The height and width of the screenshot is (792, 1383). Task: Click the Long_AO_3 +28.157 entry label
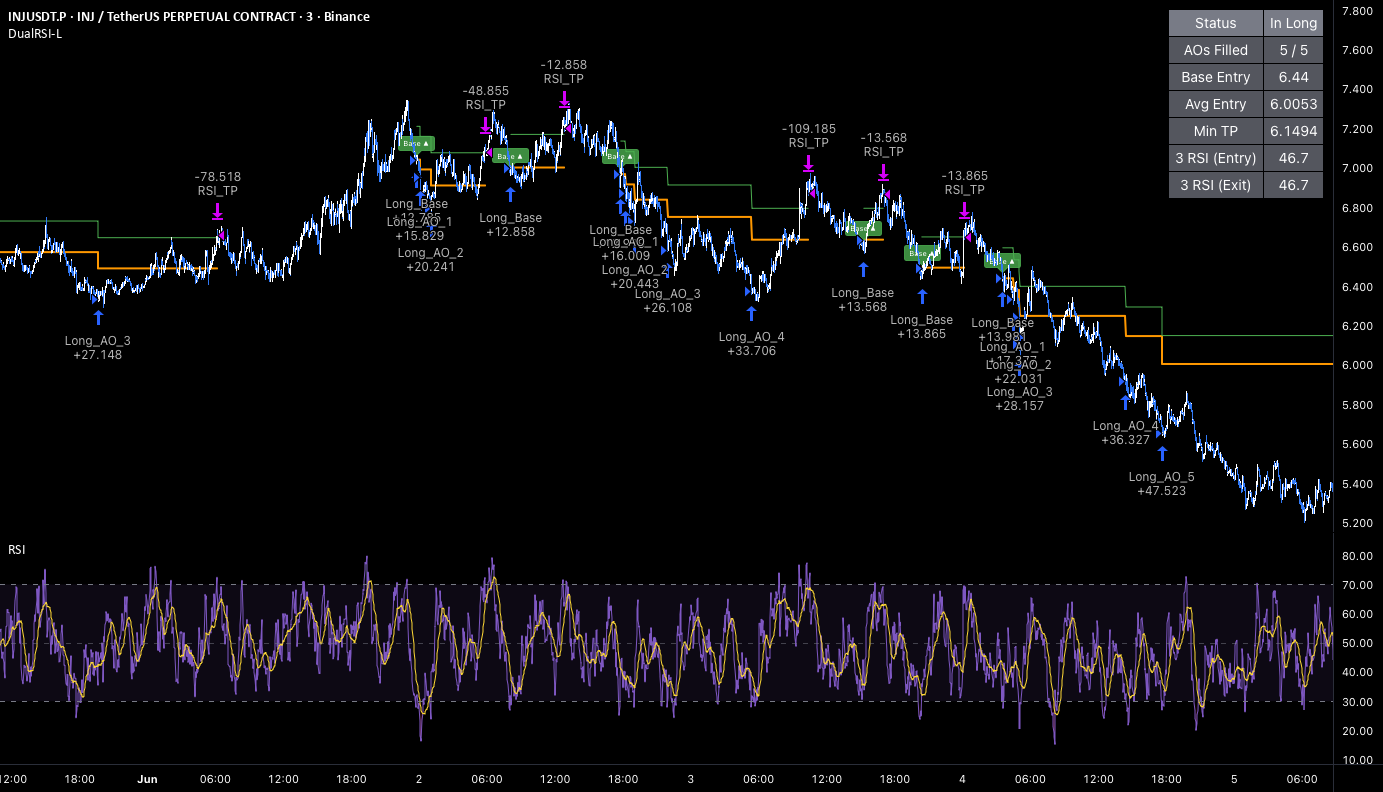1020,399
